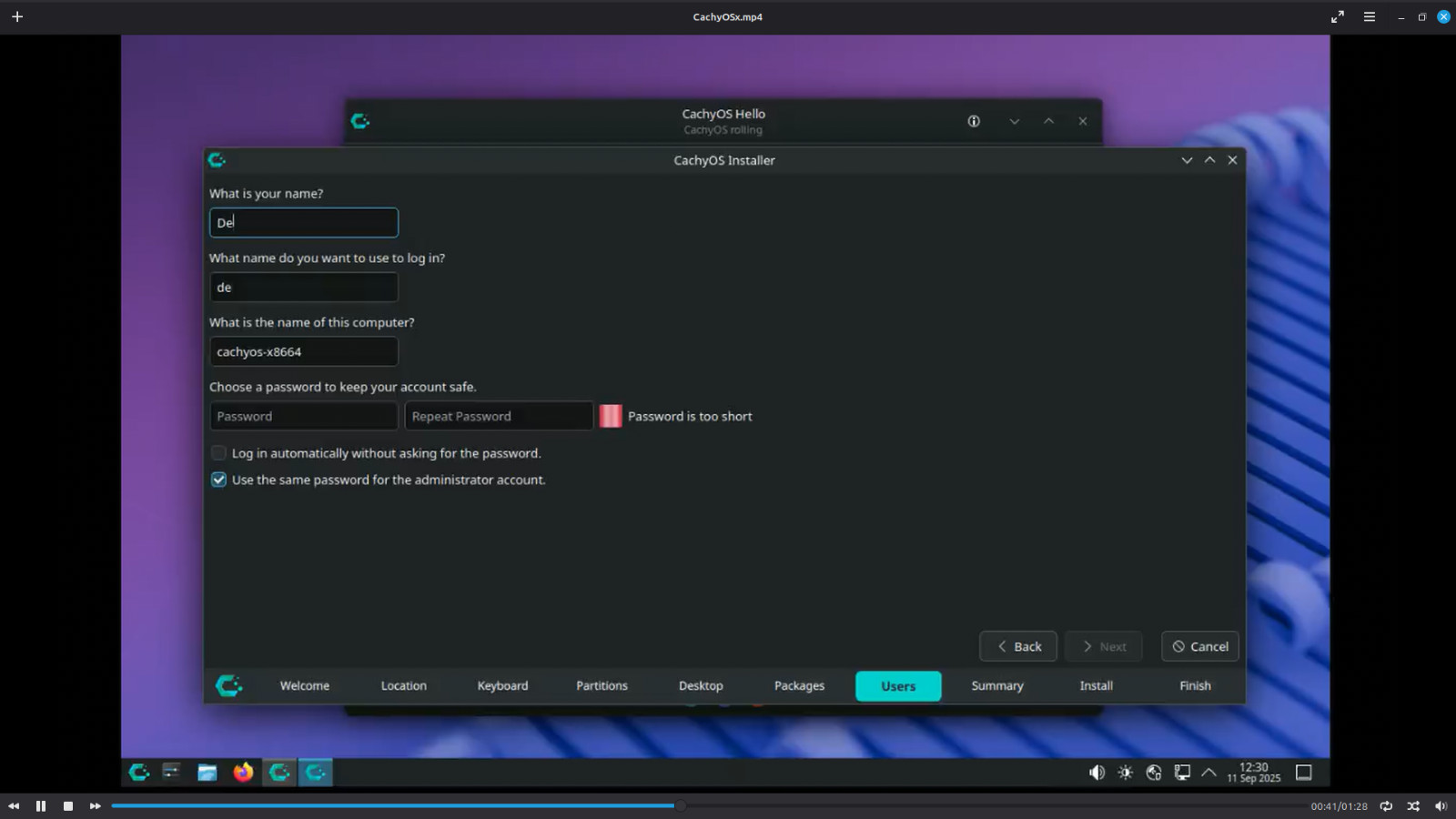Screen dimensions: 1456x819
Task: Select the Keyboard step
Action: pos(502,686)
